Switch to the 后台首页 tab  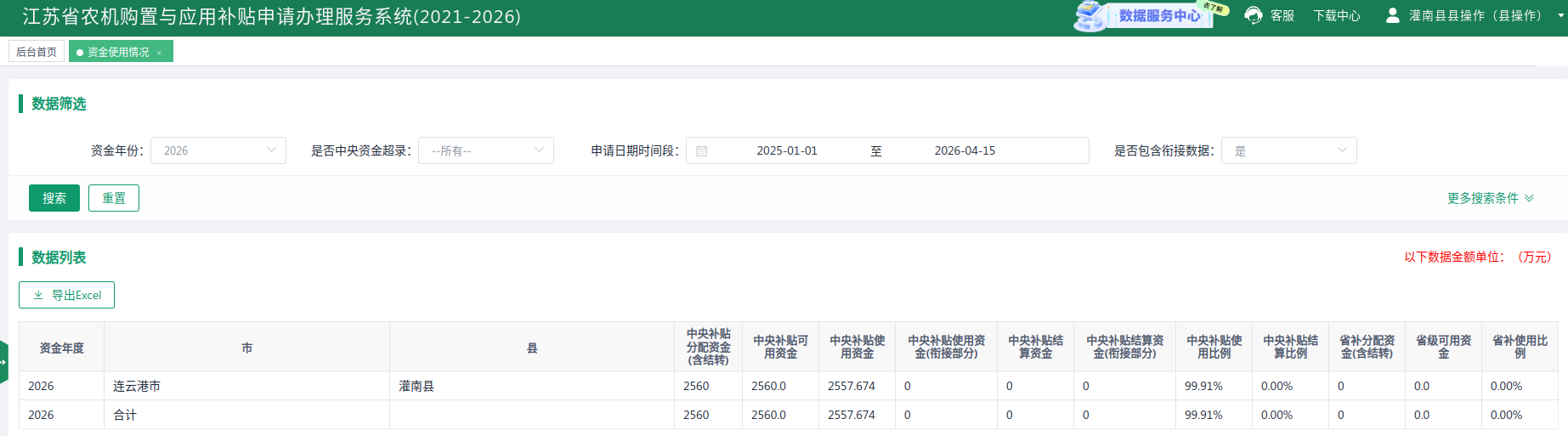pos(37,52)
